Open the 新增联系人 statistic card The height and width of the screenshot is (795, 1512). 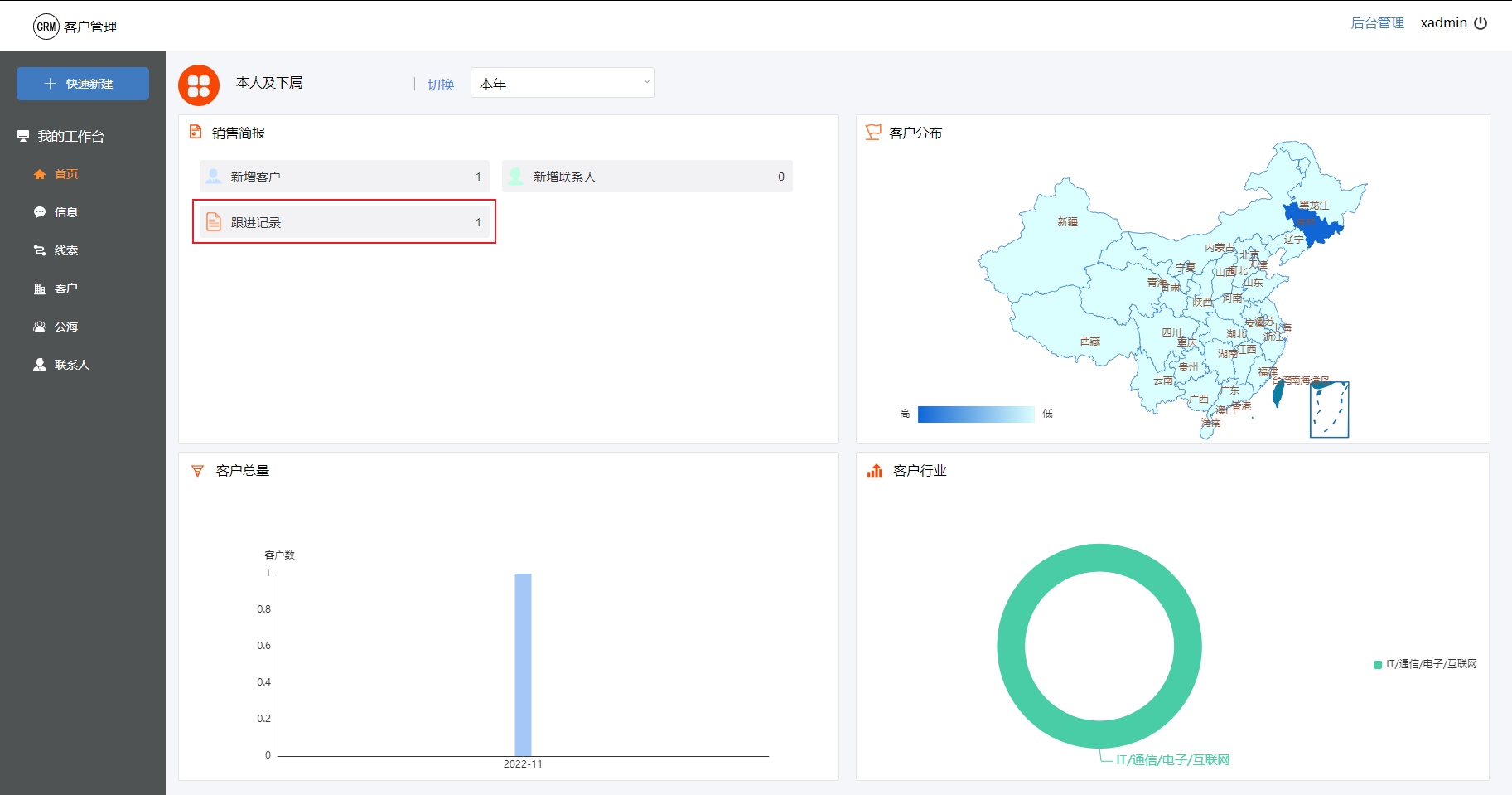(x=647, y=177)
